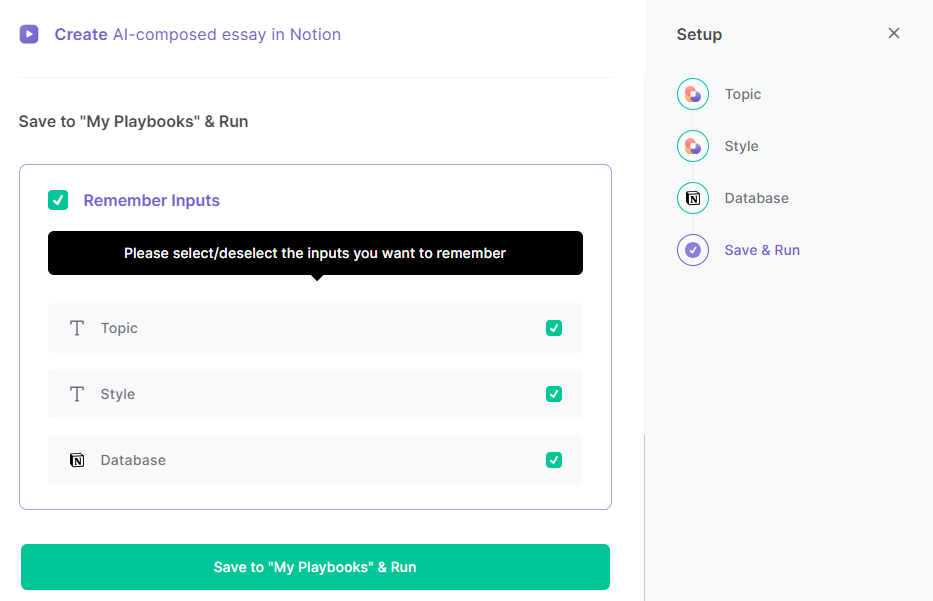Select the Style step icon in Setup sidebar
The height and width of the screenshot is (601, 933).
tap(693, 145)
